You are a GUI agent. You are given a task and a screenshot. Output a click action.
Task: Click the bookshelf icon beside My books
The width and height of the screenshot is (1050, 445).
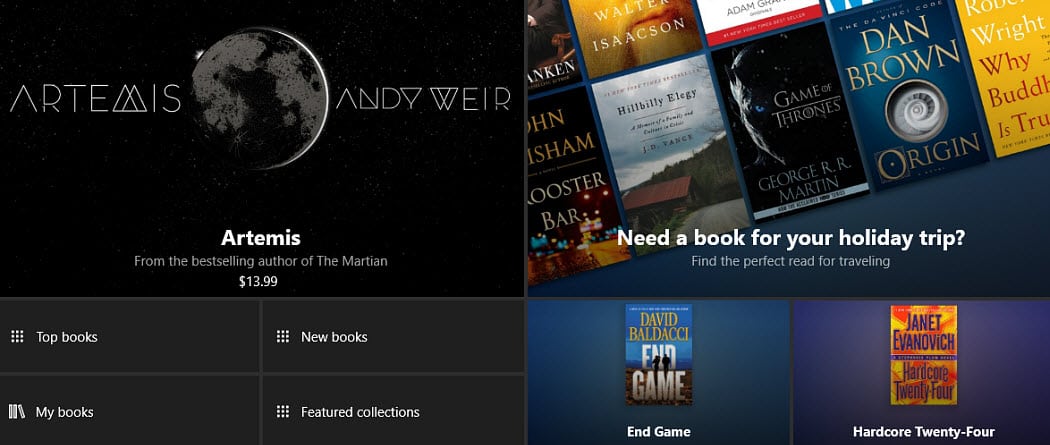click(17, 412)
